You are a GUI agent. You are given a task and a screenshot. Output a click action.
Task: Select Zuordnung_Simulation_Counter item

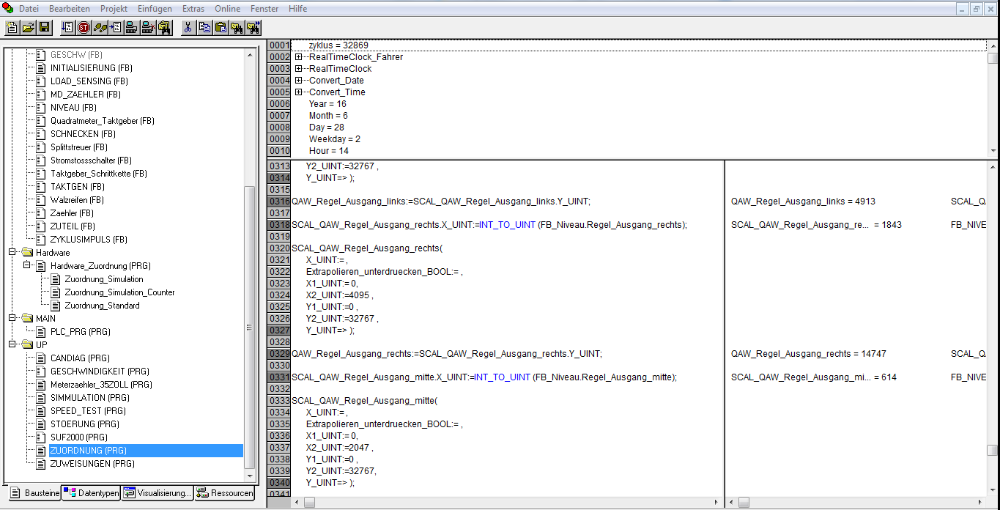pos(119,292)
